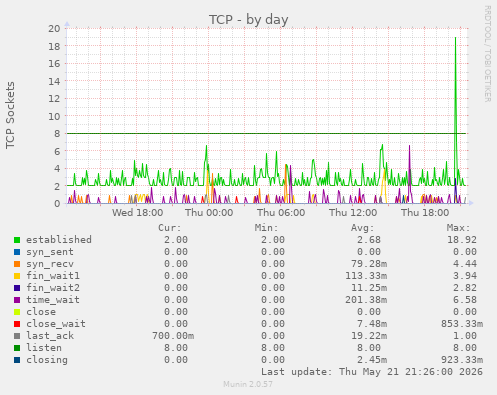
Task: Click the "Min:" column header
Action: (266, 228)
